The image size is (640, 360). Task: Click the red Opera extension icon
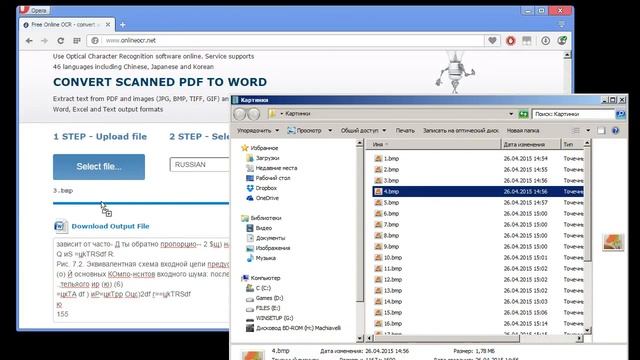point(511,40)
